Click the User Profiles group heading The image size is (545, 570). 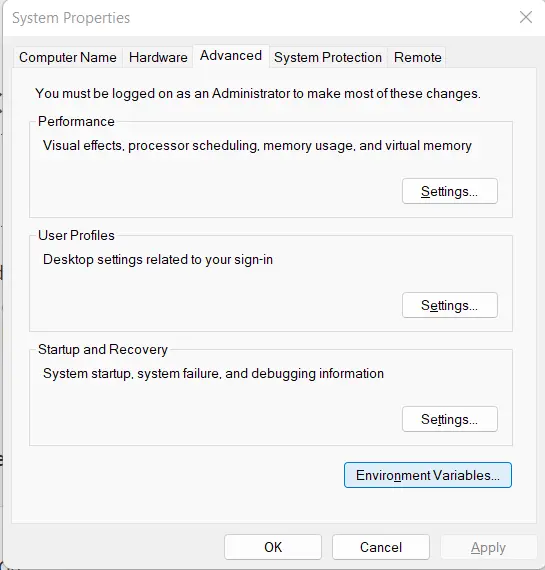coord(76,235)
